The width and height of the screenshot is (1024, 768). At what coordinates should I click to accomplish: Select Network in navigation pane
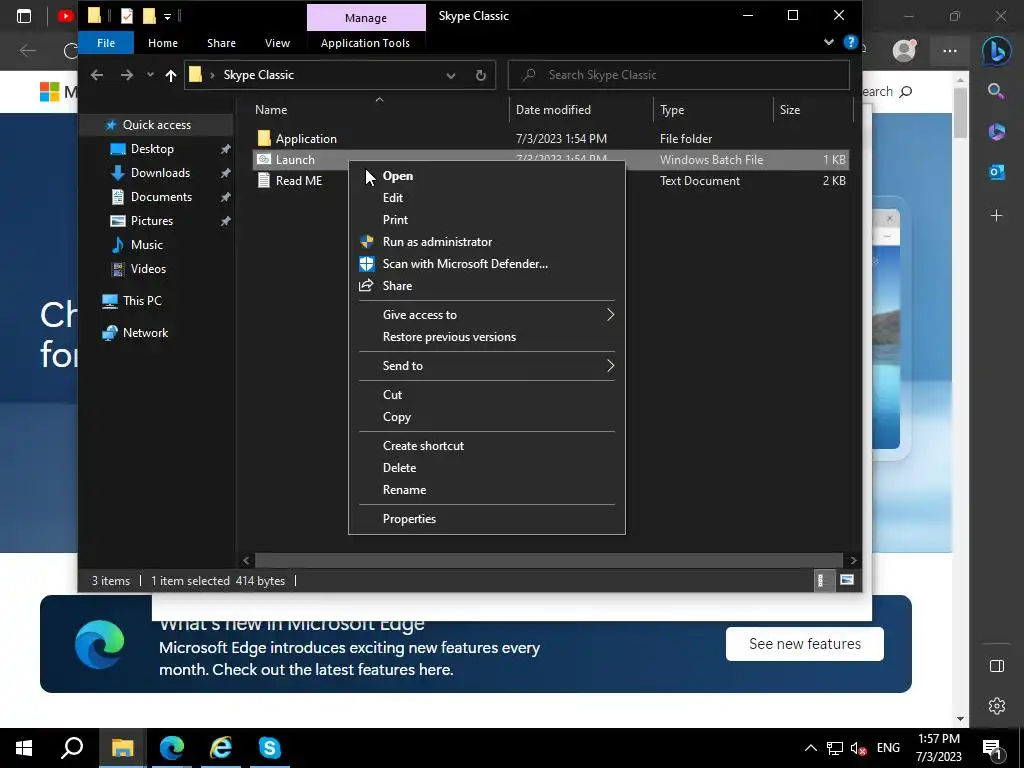(x=145, y=333)
